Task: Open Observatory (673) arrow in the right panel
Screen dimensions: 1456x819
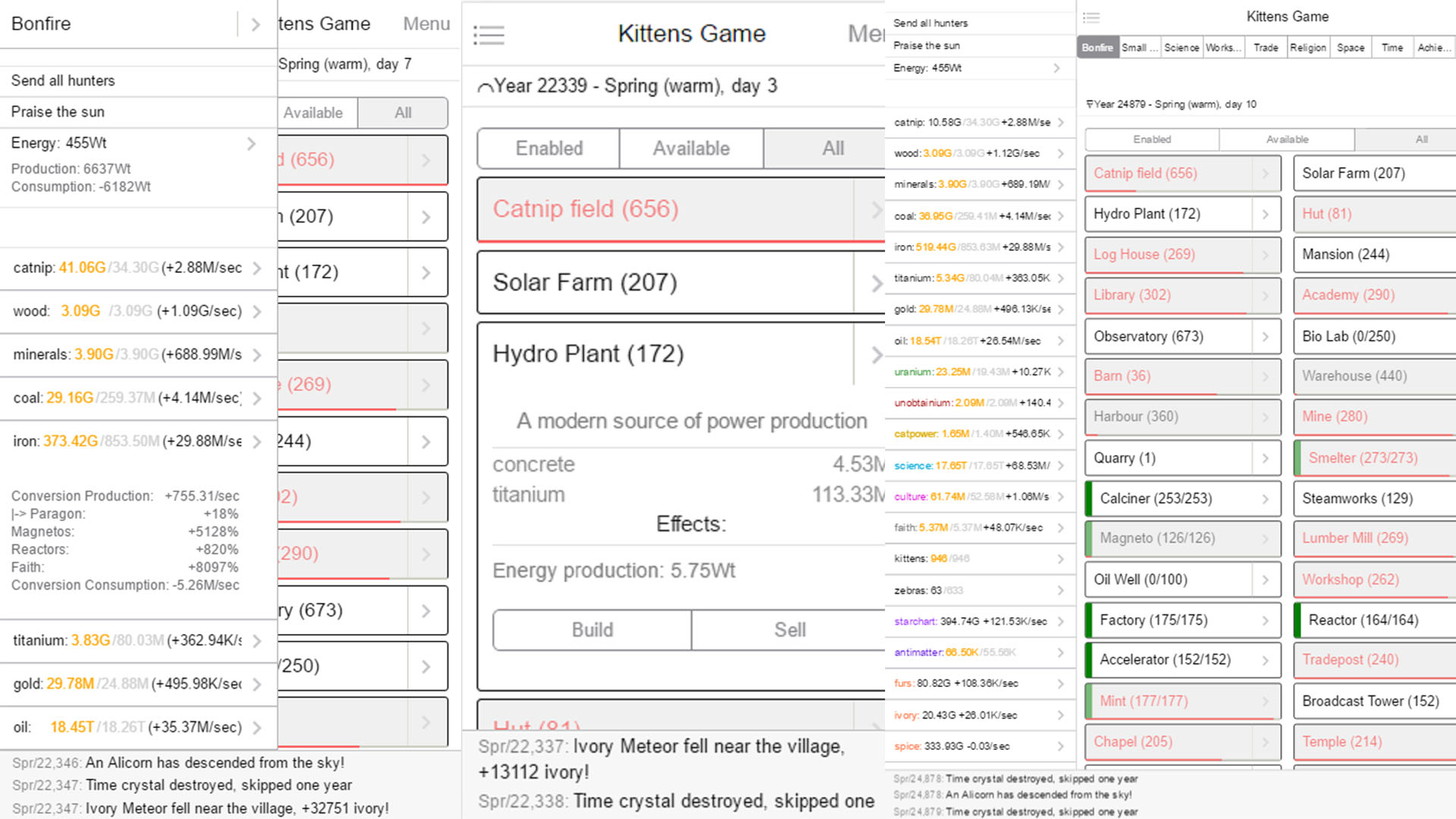Action: coord(1266,337)
